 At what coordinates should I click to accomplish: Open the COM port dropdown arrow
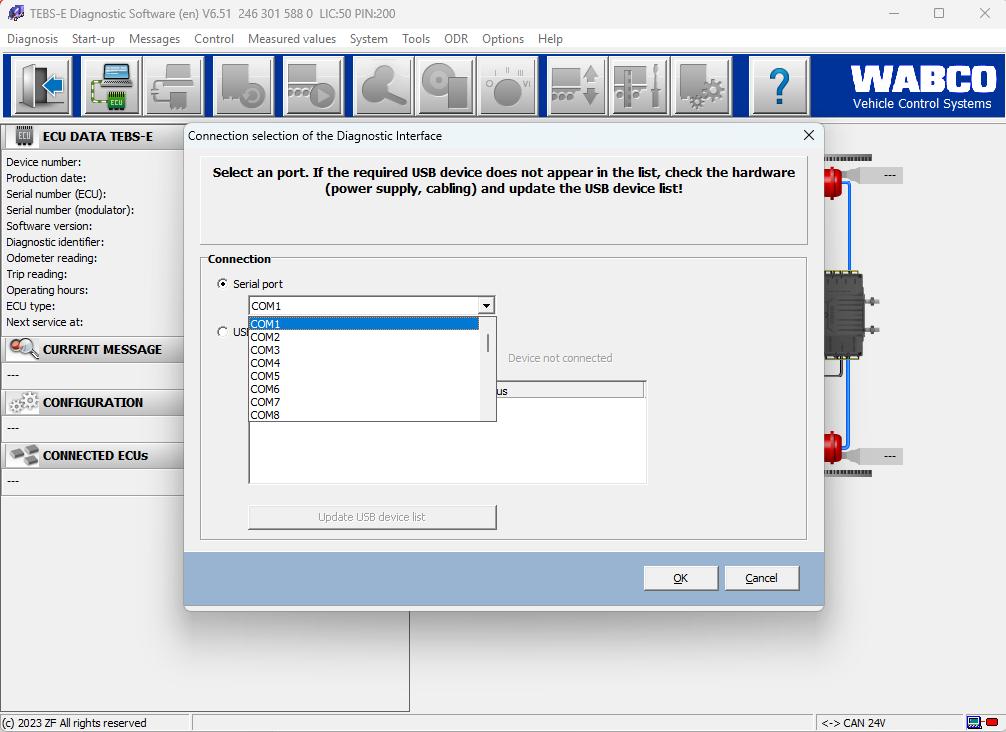pyautogui.click(x=486, y=304)
